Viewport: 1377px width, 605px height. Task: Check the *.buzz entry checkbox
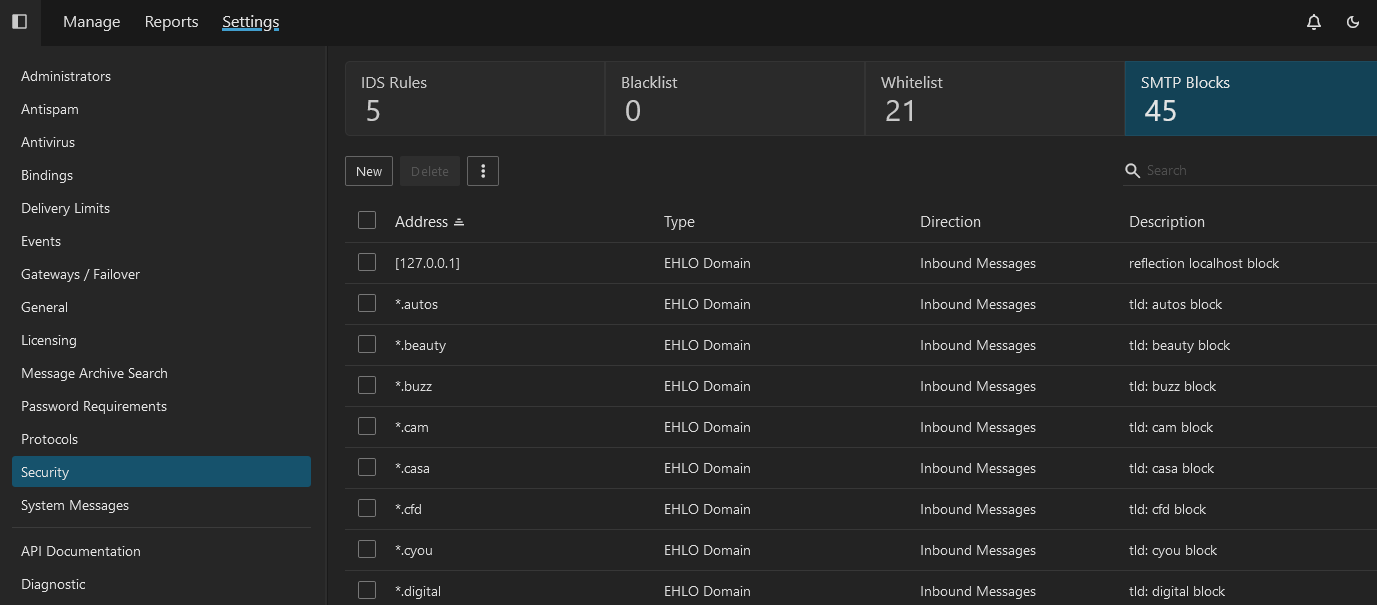tap(367, 386)
